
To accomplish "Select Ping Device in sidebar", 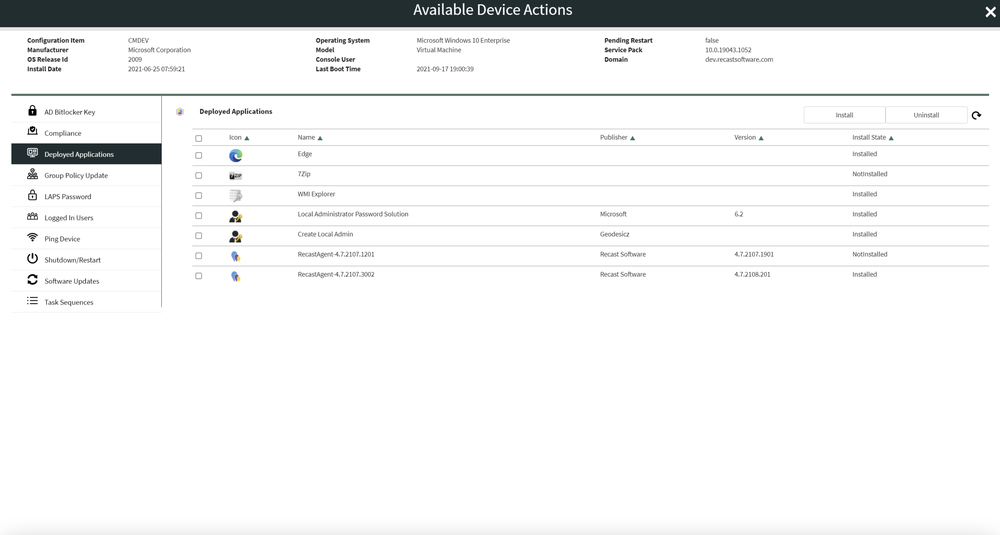I will coord(86,238).
